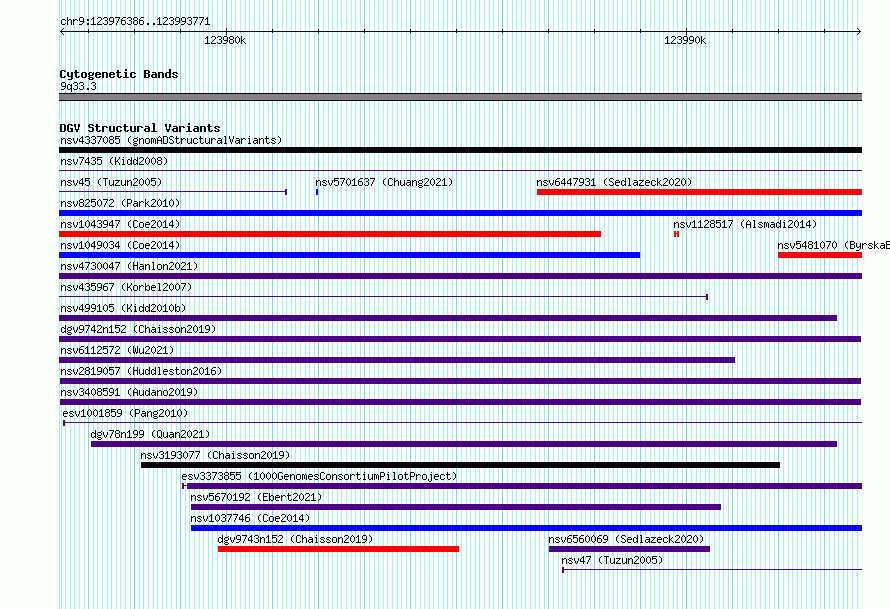Image resolution: width=890 pixels, height=609 pixels.
Task: Click the 123990k ruler tick label
Action: point(685,40)
